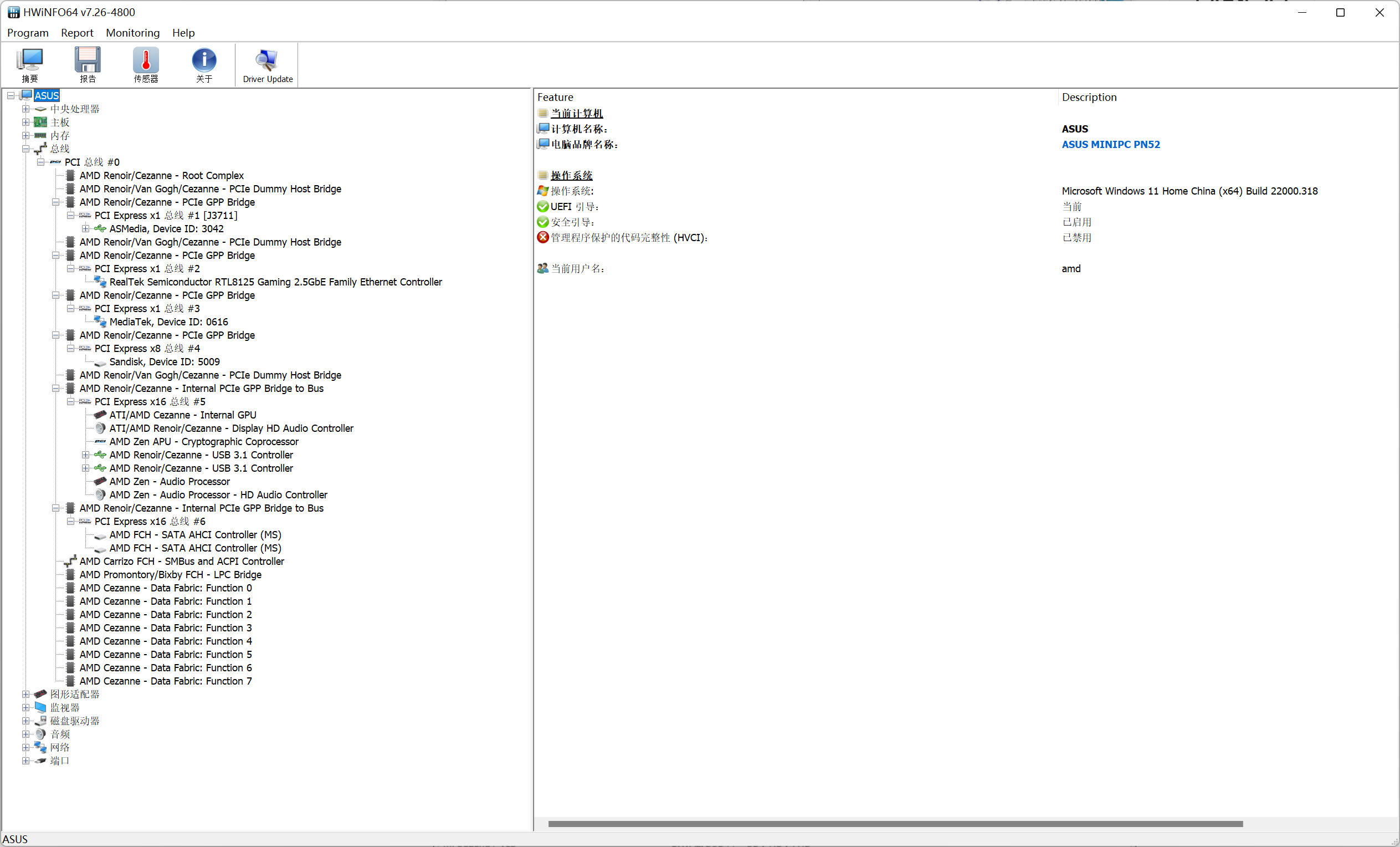Click the Sandisk Device ID 5009 drive icon

tap(100, 362)
